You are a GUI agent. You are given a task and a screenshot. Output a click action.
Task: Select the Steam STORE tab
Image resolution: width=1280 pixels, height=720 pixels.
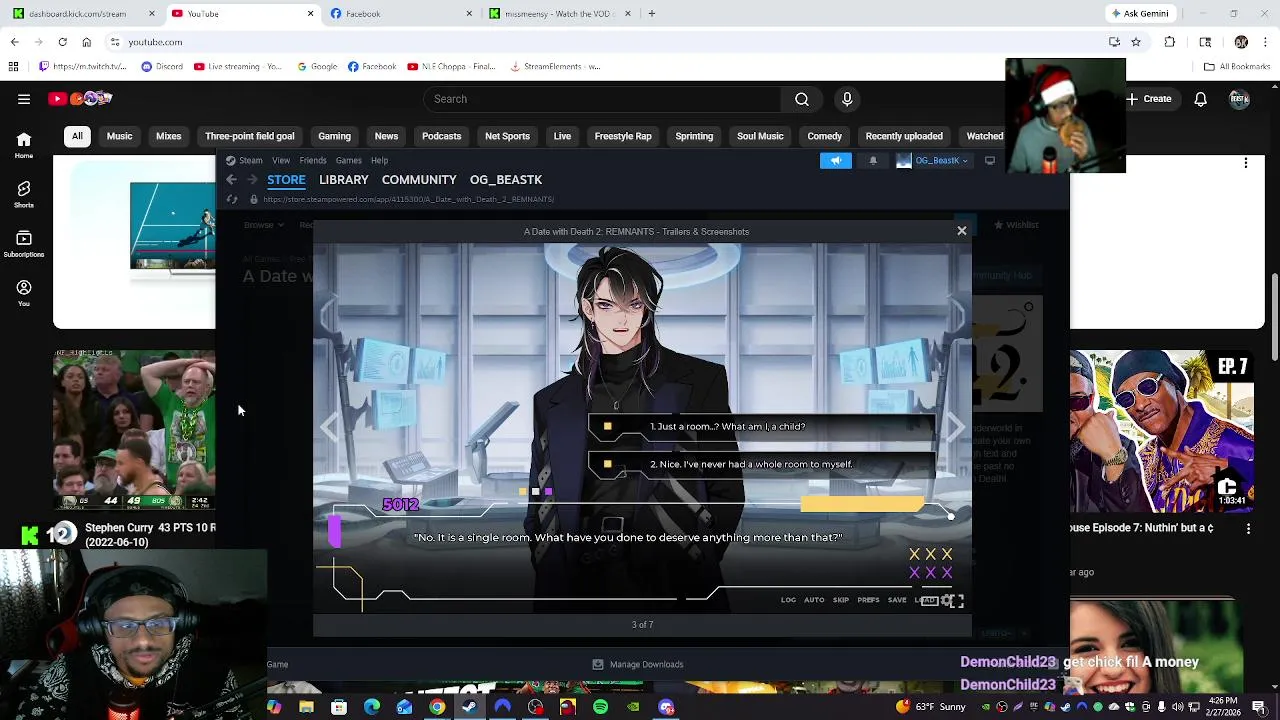click(286, 180)
